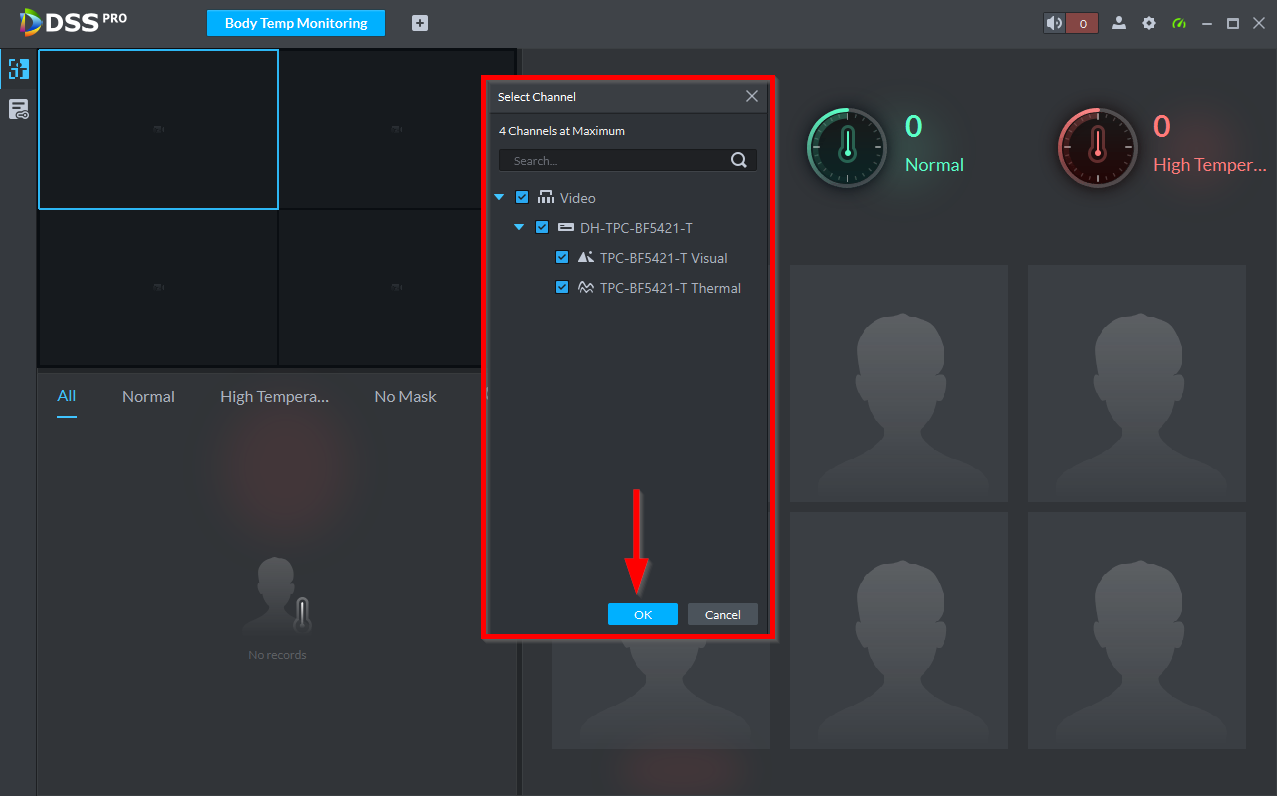Image resolution: width=1277 pixels, height=796 pixels.
Task: Click the TPC-BF5421-T Thermal label
Action: point(670,288)
